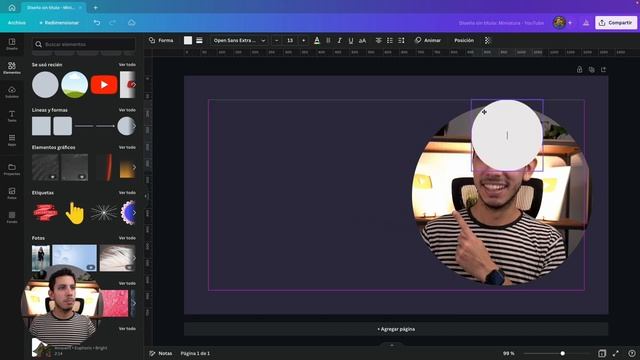Focus the Buscar elementos search field

point(84,44)
